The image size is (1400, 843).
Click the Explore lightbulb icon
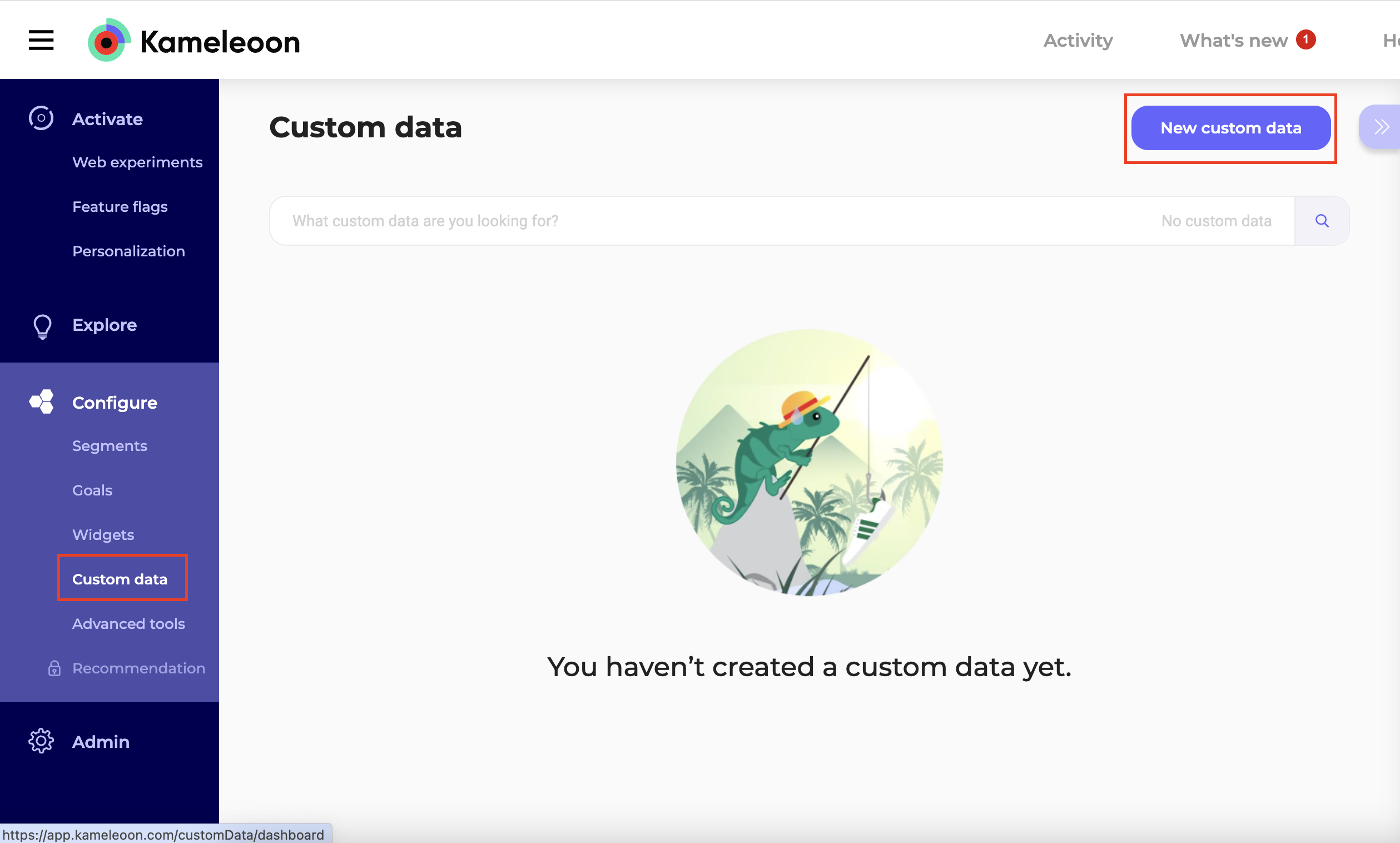point(42,326)
